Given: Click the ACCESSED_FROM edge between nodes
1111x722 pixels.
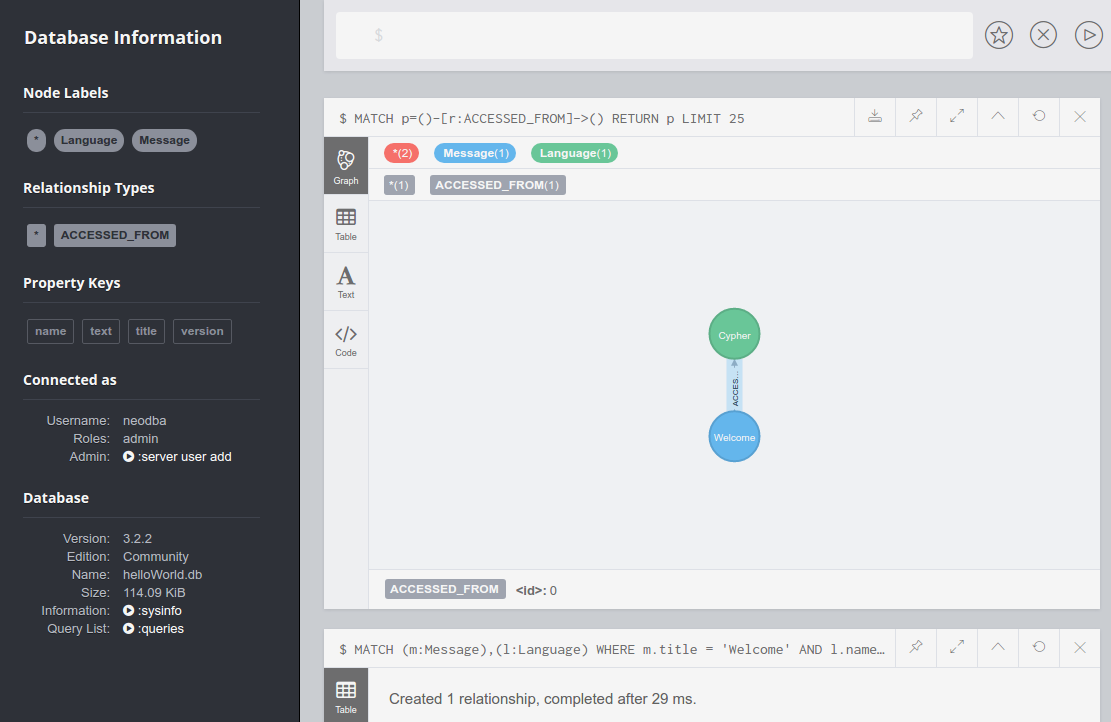Looking at the screenshot, I should pyautogui.click(x=735, y=386).
